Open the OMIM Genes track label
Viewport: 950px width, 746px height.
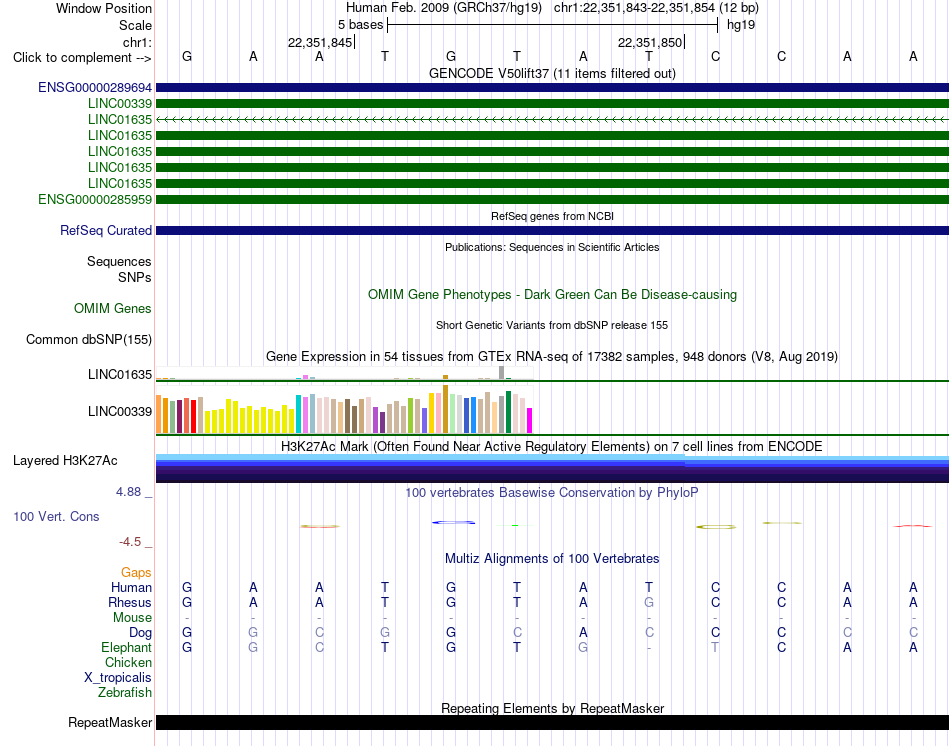[112, 308]
